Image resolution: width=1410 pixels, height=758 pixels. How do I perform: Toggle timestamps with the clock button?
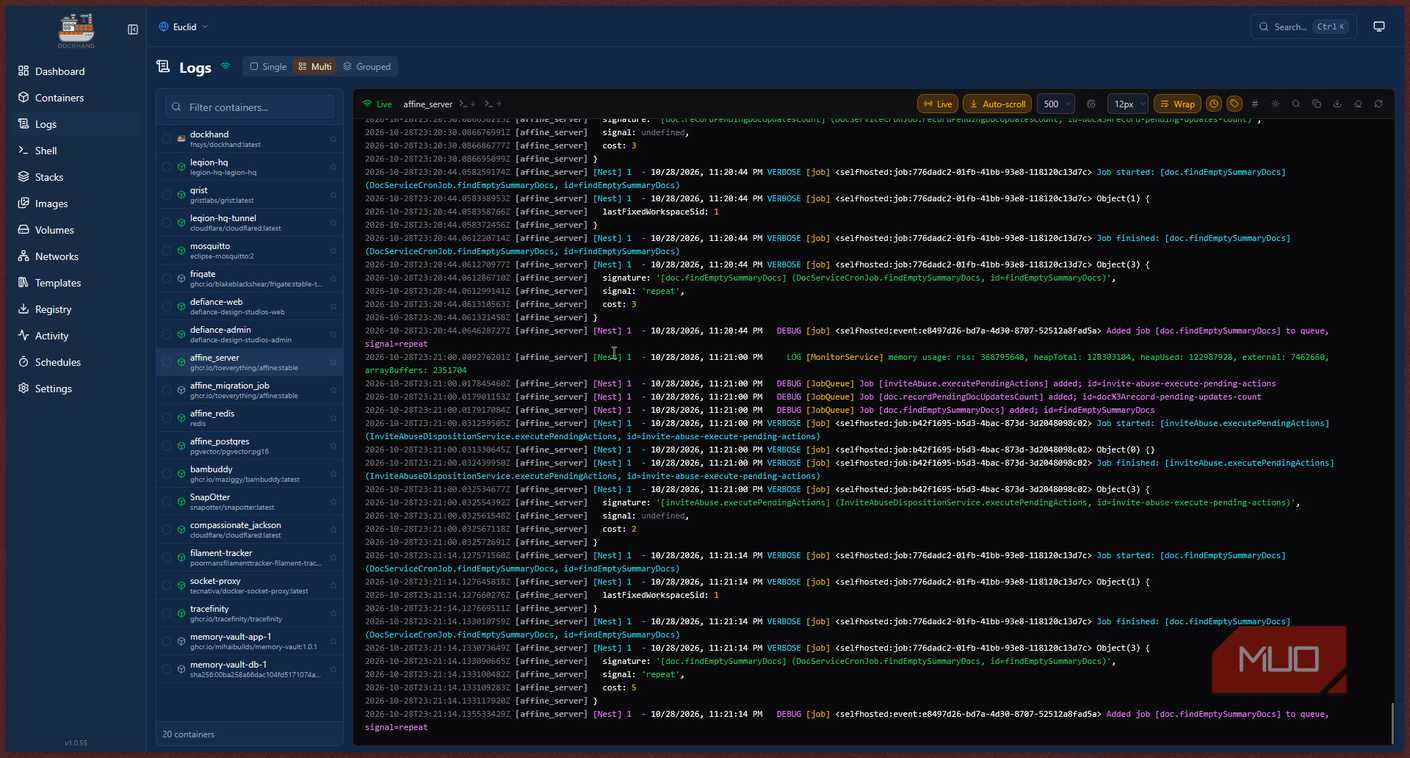coord(1214,104)
